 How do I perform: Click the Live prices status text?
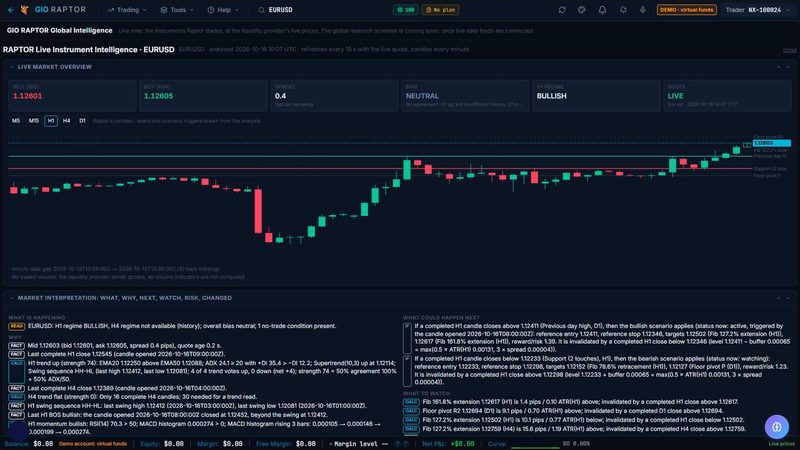click(781, 444)
